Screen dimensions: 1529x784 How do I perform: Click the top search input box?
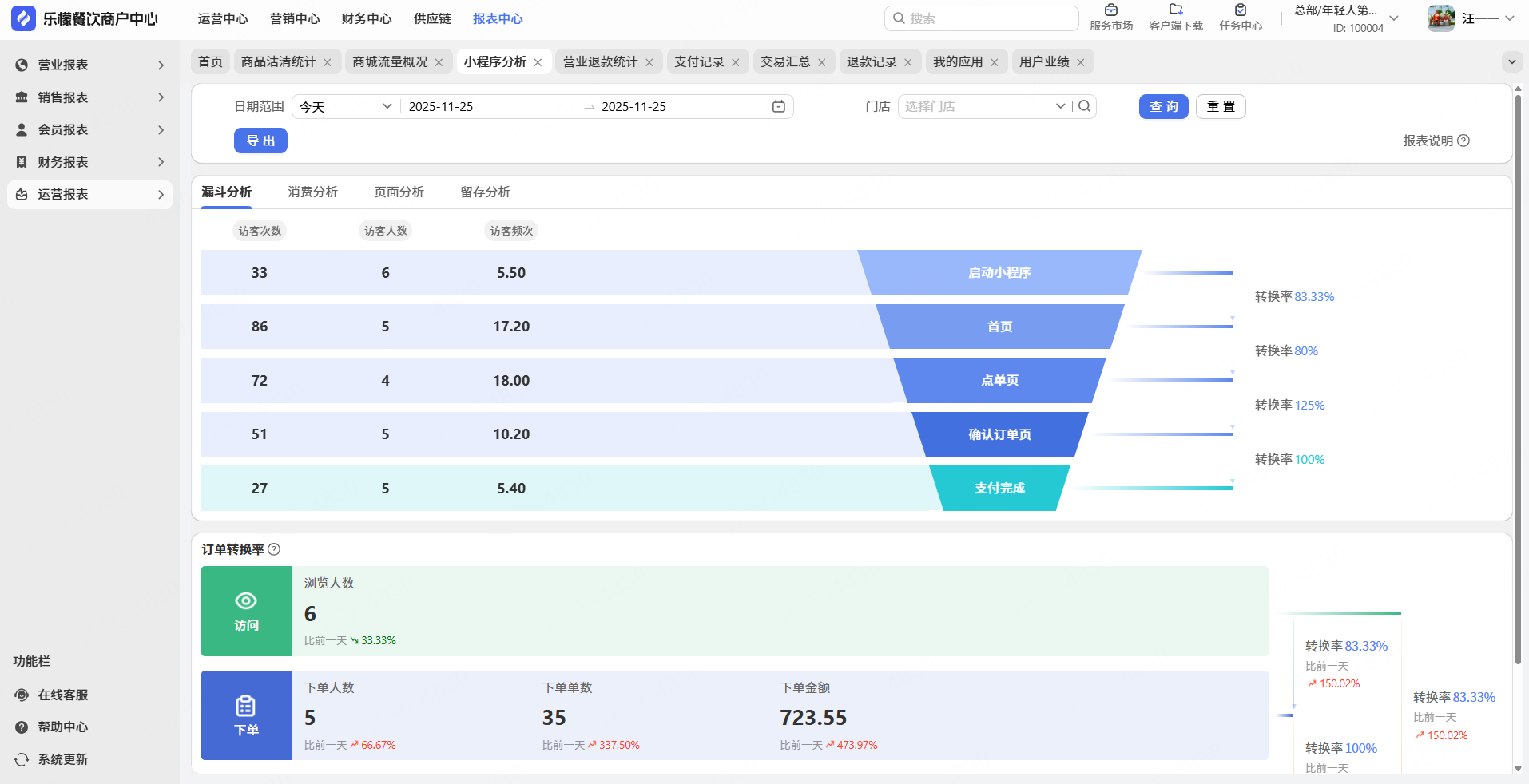pos(982,18)
